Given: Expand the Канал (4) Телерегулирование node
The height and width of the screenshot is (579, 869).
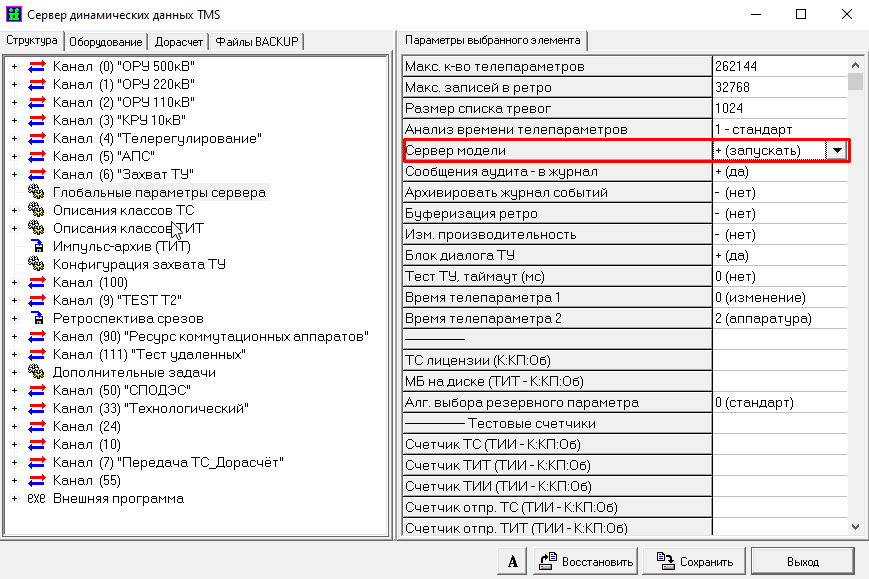Looking at the screenshot, I should point(14,138).
